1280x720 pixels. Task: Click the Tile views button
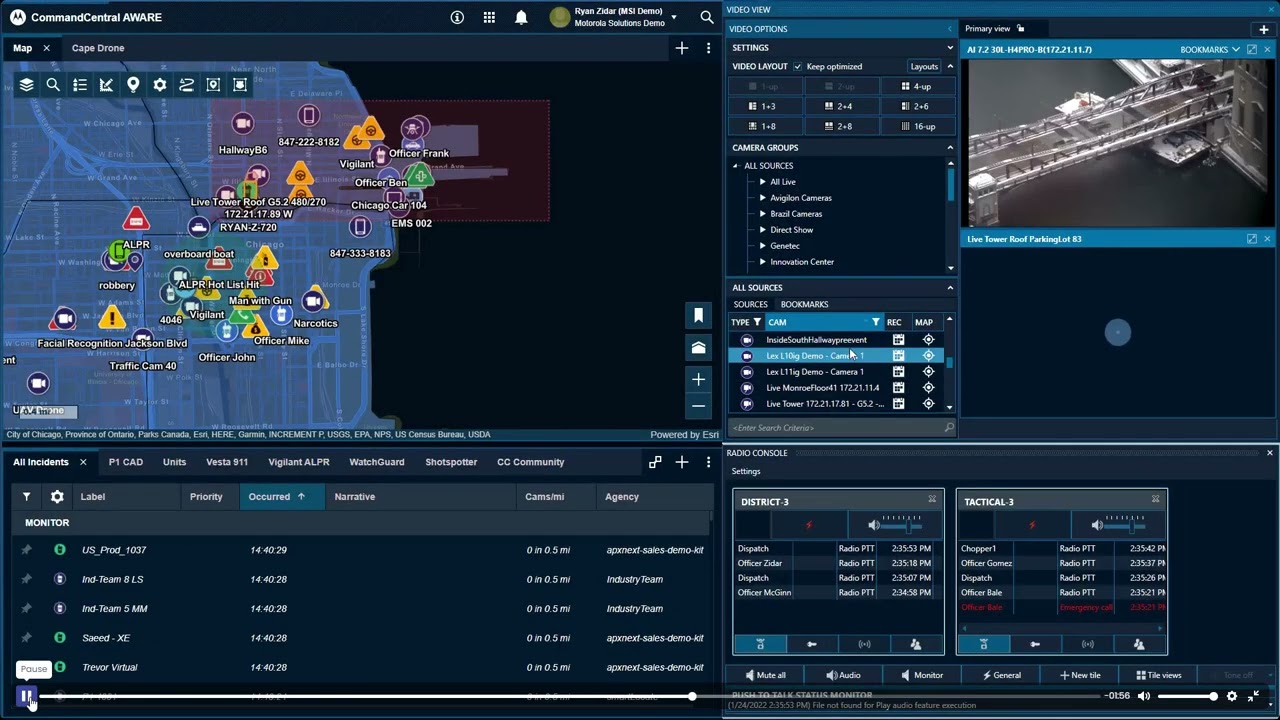(x=1158, y=675)
